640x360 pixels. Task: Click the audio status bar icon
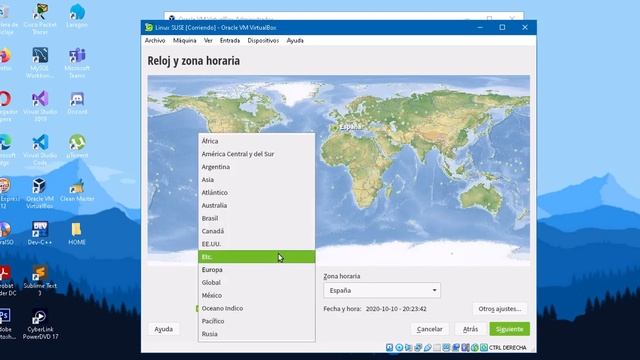409,347
